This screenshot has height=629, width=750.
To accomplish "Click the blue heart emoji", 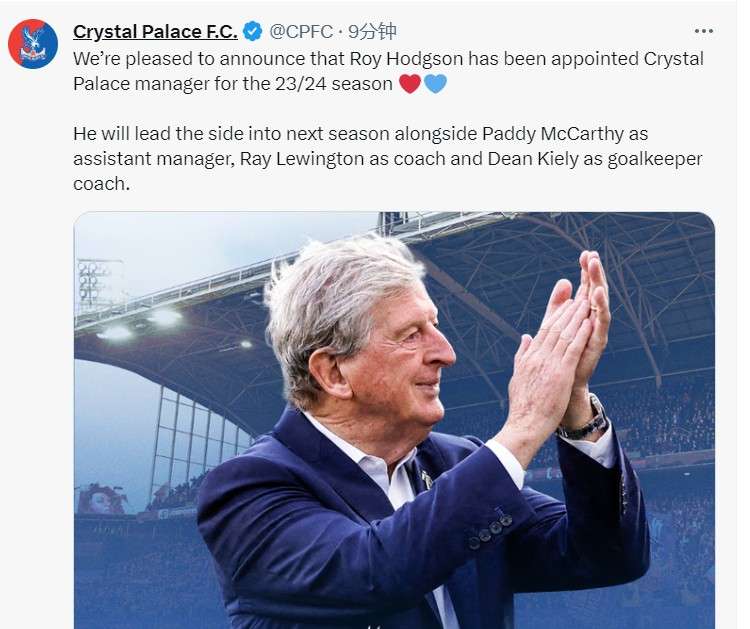I will pyautogui.click(x=435, y=84).
